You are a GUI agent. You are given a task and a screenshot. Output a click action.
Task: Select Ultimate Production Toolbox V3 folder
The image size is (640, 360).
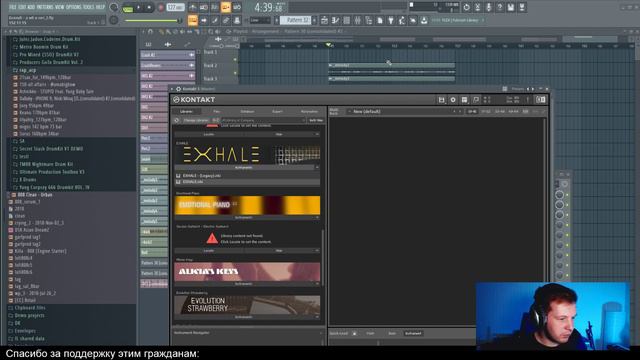pos(52,172)
